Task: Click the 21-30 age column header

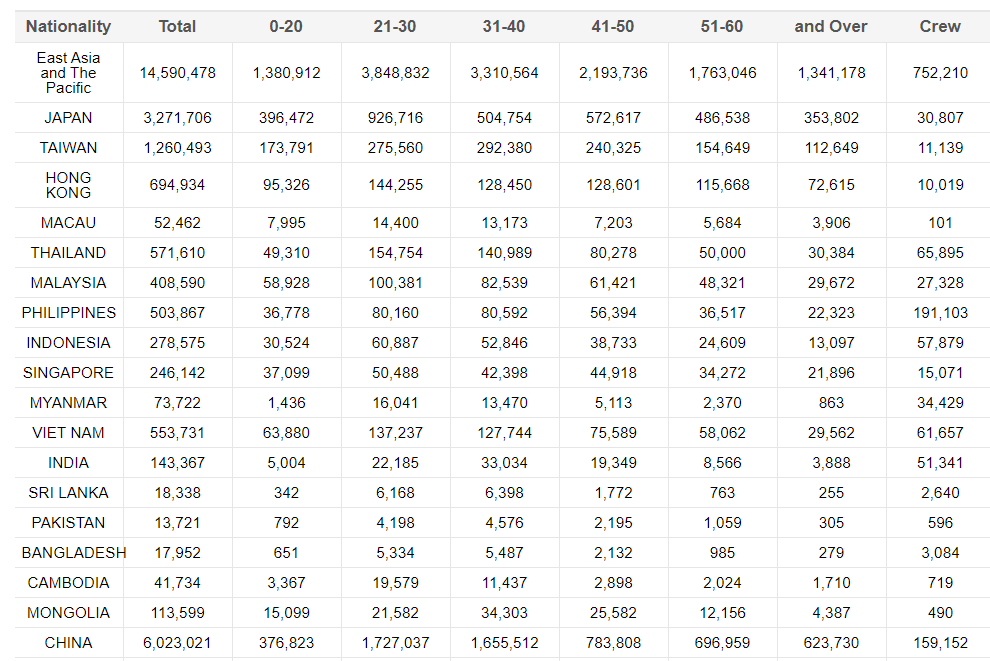Action: tap(395, 26)
